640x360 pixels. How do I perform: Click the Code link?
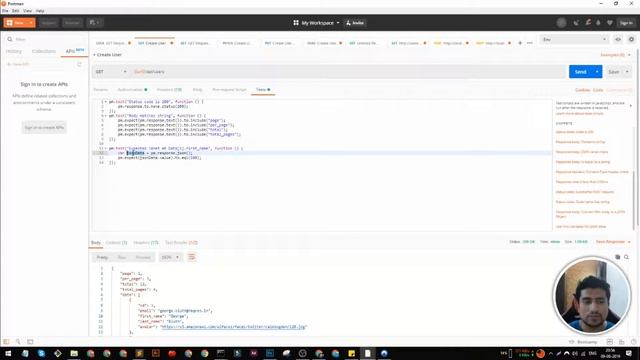click(x=598, y=90)
